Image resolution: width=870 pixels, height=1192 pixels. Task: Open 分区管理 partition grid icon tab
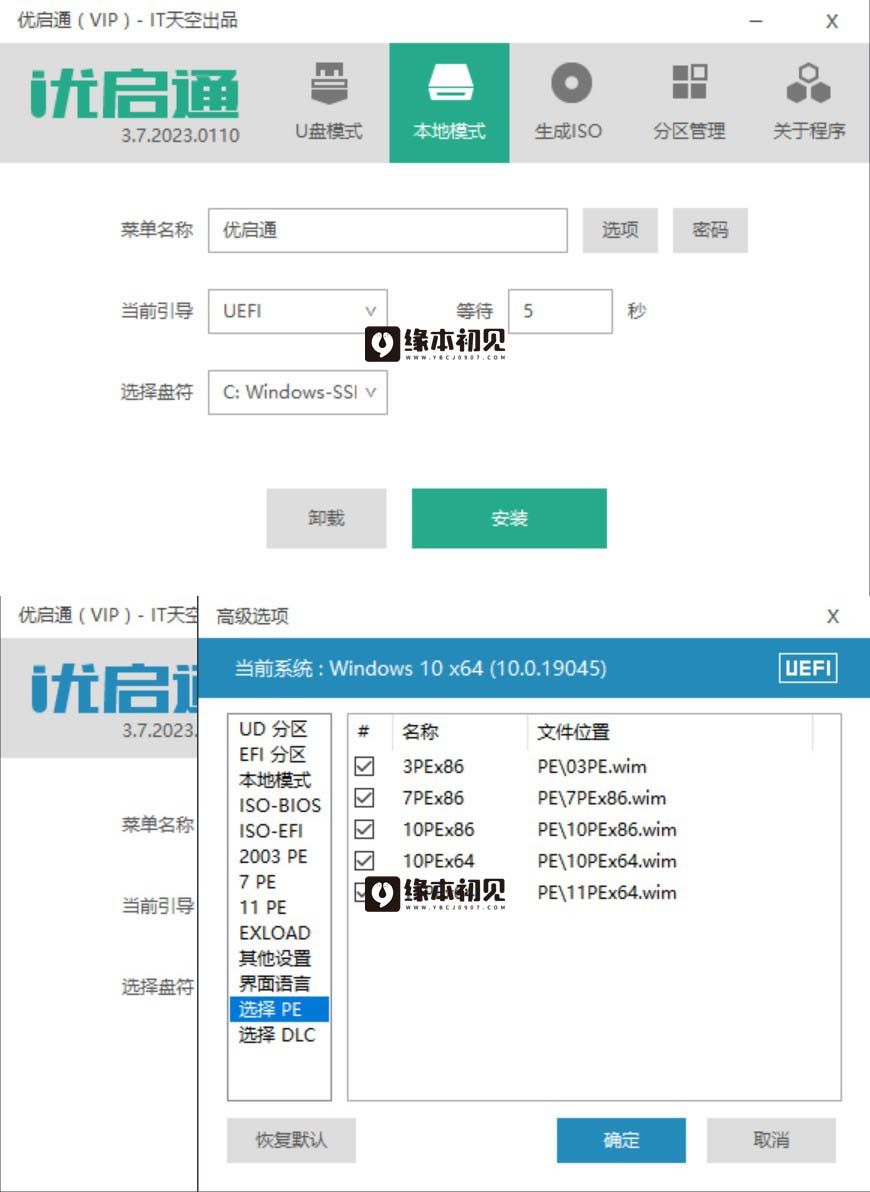click(689, 103)
